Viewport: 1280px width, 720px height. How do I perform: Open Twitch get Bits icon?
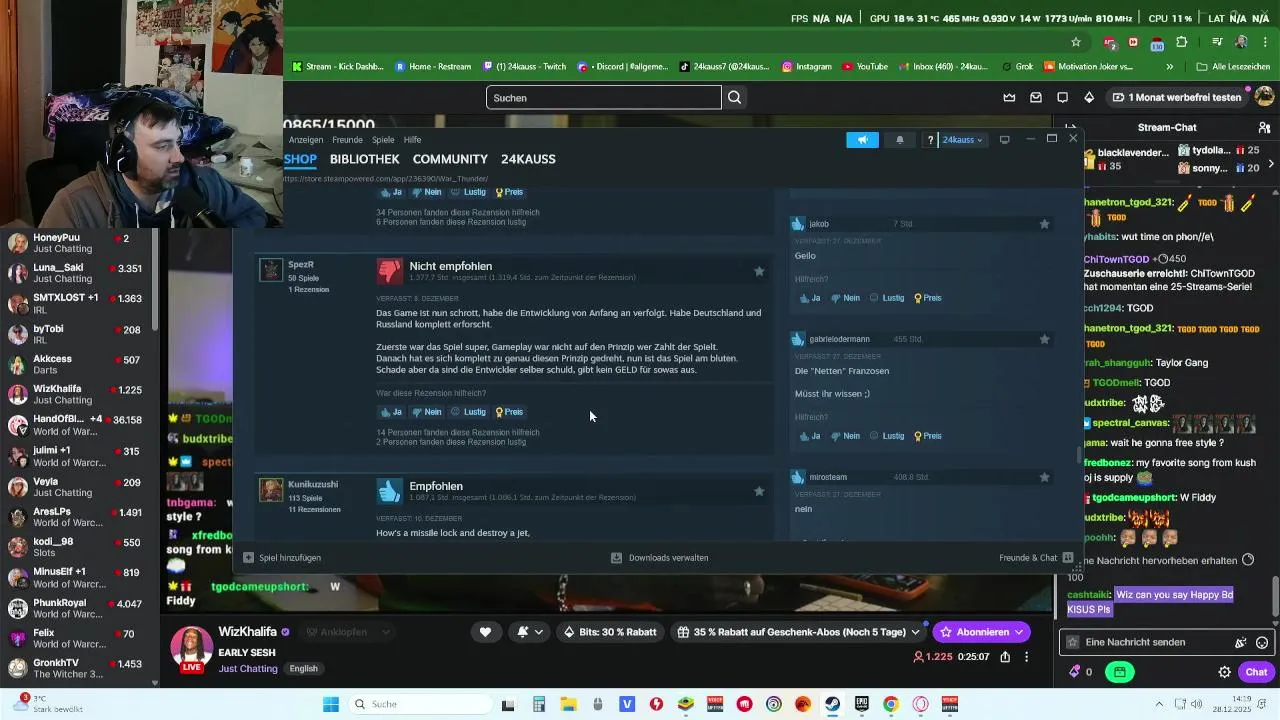point(1089,97)
